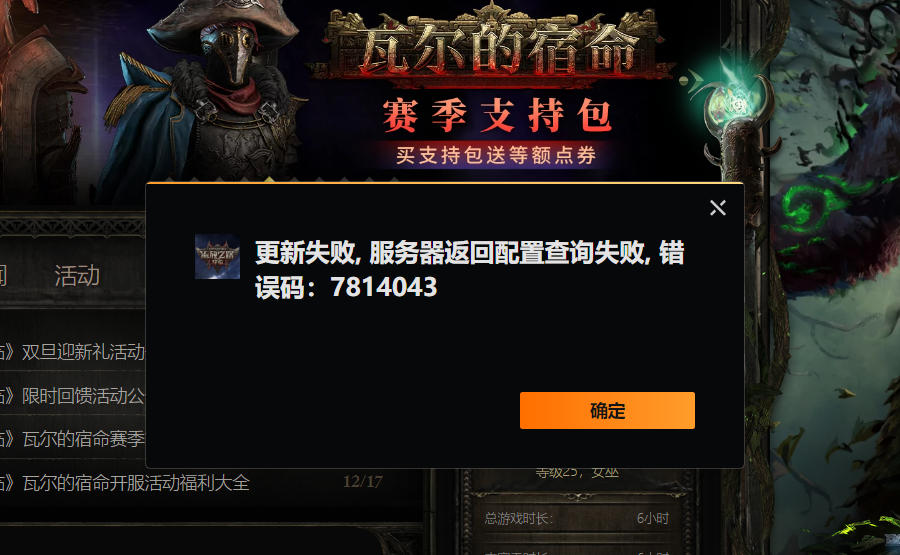Click the 总游戏时长 stats row

[577, 519]
